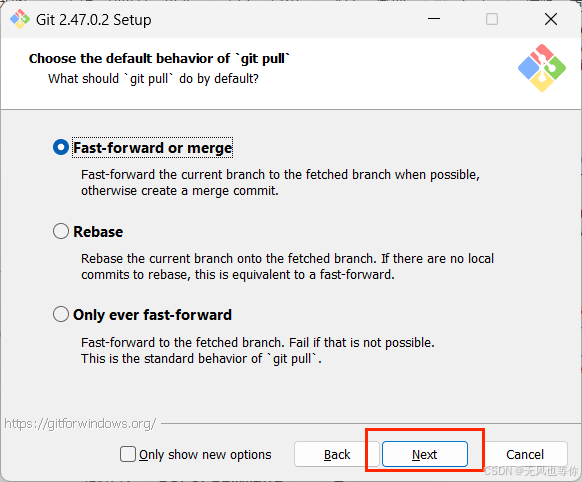Image resolution: width=582 pixels, height=482 pixels.
Task: Click the bold "Fast-forward or merge" label text
Action: 153,148
